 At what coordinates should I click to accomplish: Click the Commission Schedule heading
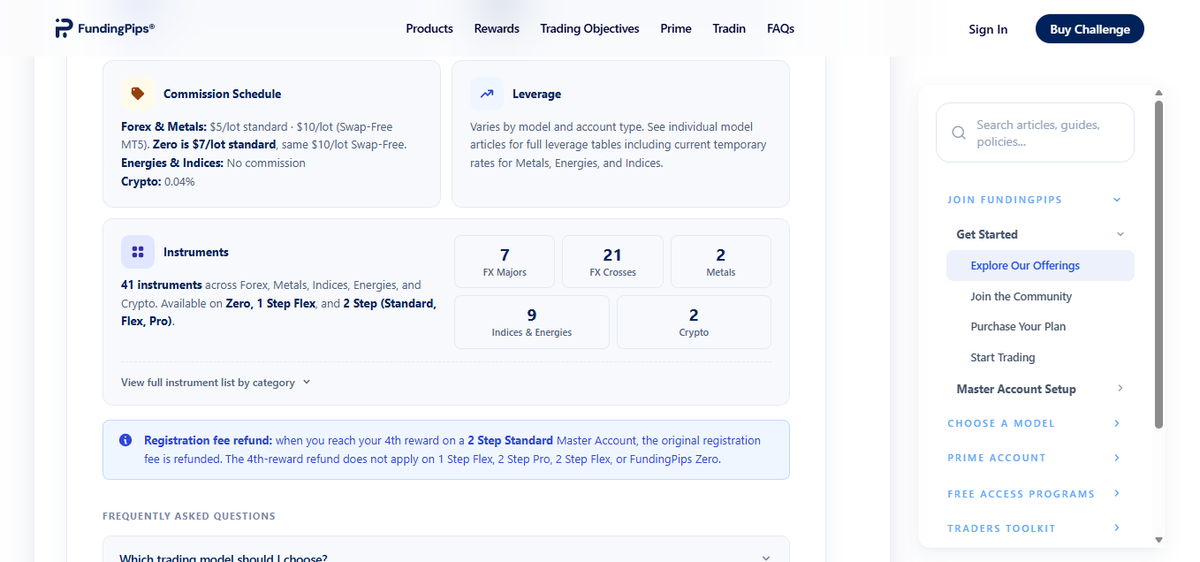(x=222, y=94)
